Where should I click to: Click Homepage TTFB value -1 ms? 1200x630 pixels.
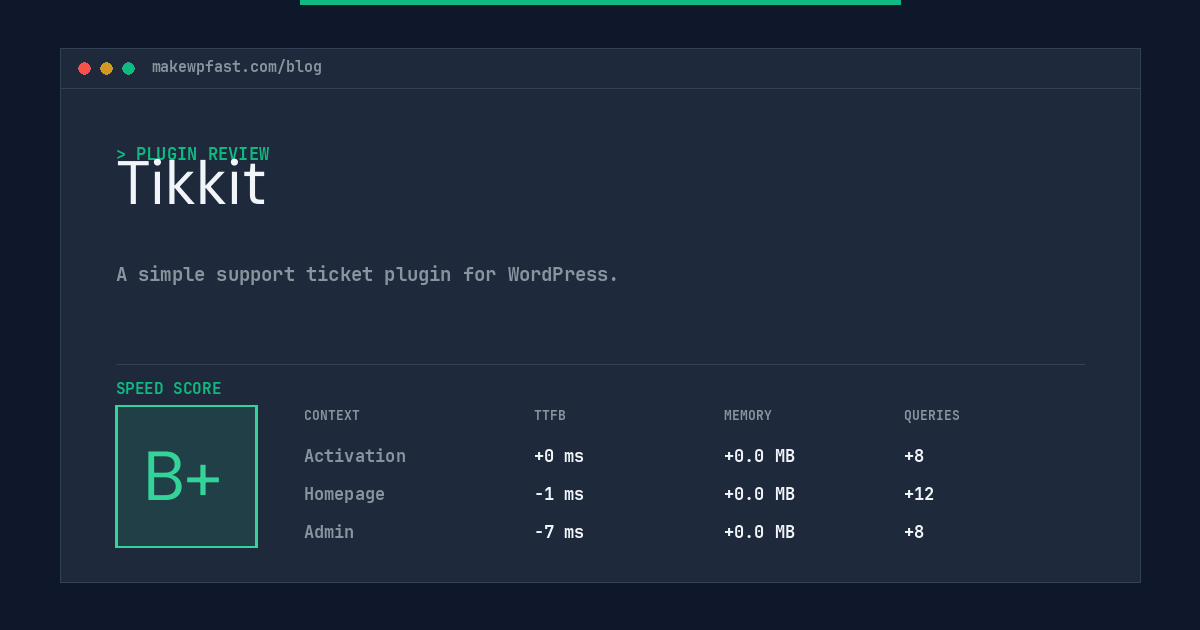[x=559, y=494]
